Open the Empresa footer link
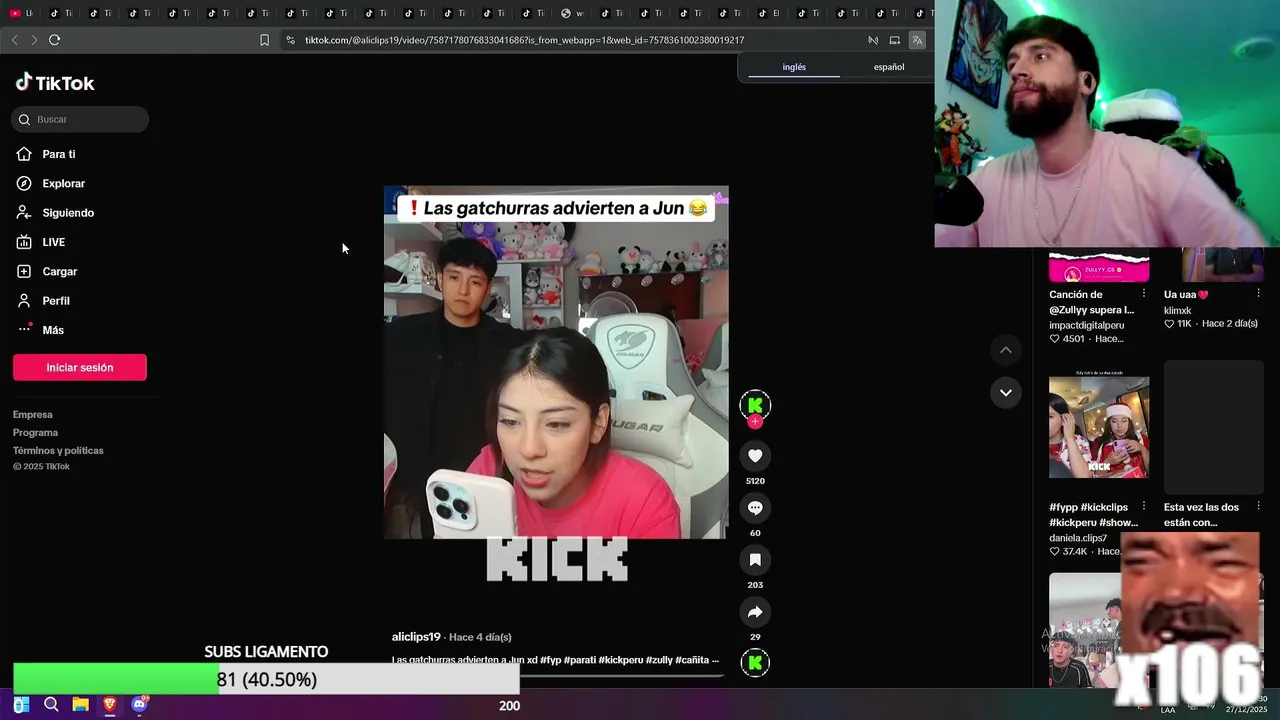 pos(33,414)
